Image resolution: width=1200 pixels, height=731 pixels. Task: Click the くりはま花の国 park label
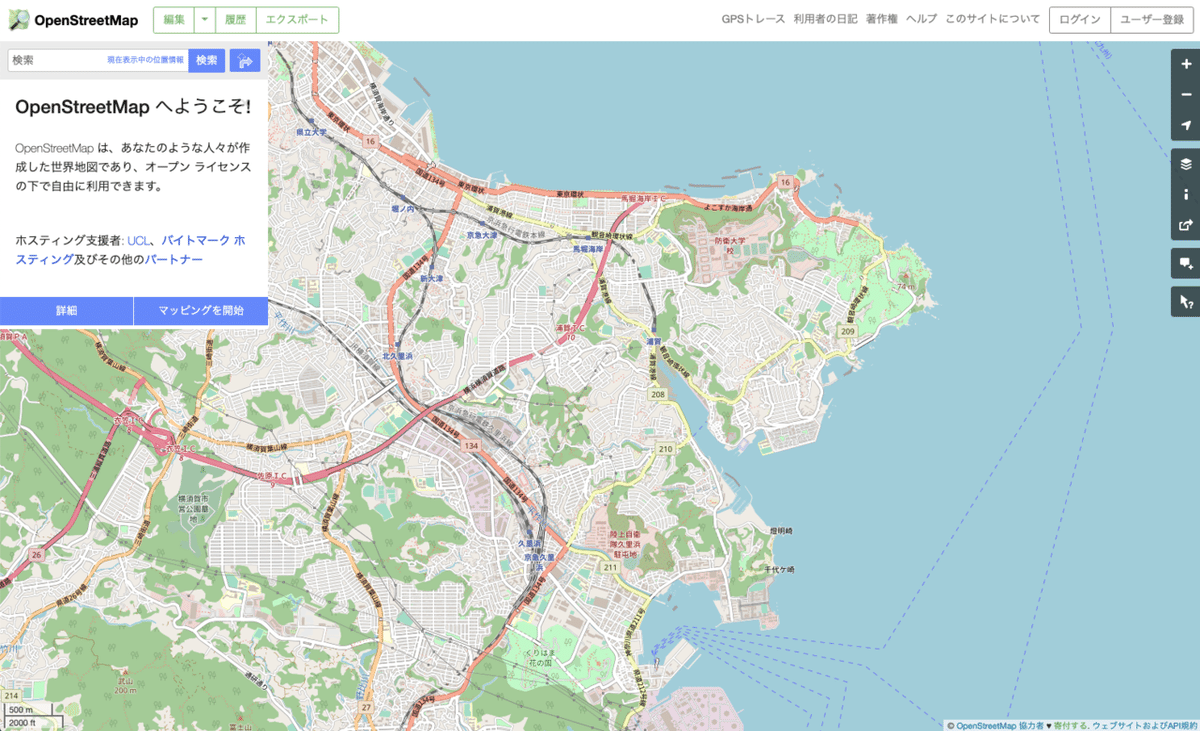[x=540, y=657]
